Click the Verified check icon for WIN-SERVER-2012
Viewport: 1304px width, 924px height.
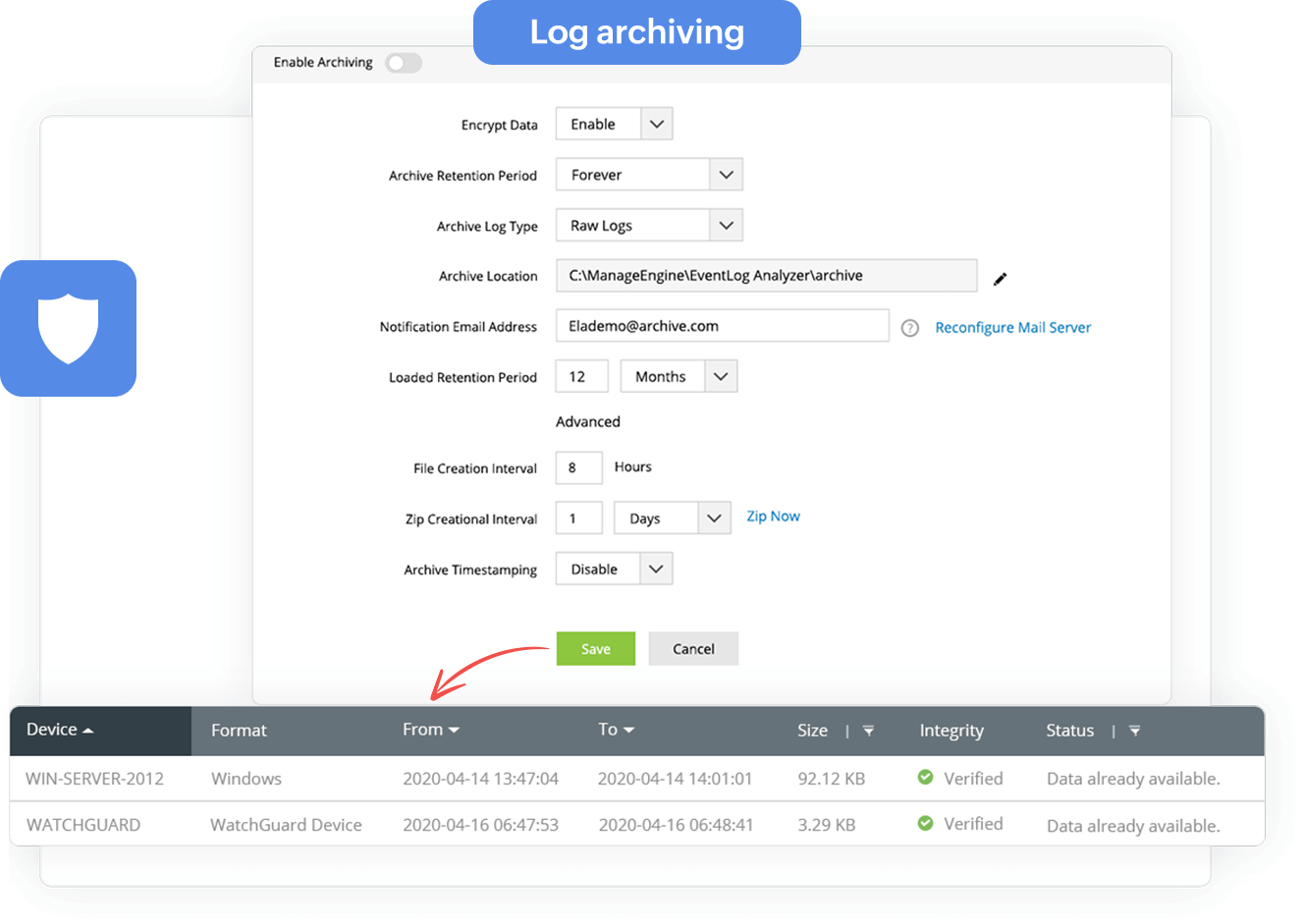pos(925,777)
